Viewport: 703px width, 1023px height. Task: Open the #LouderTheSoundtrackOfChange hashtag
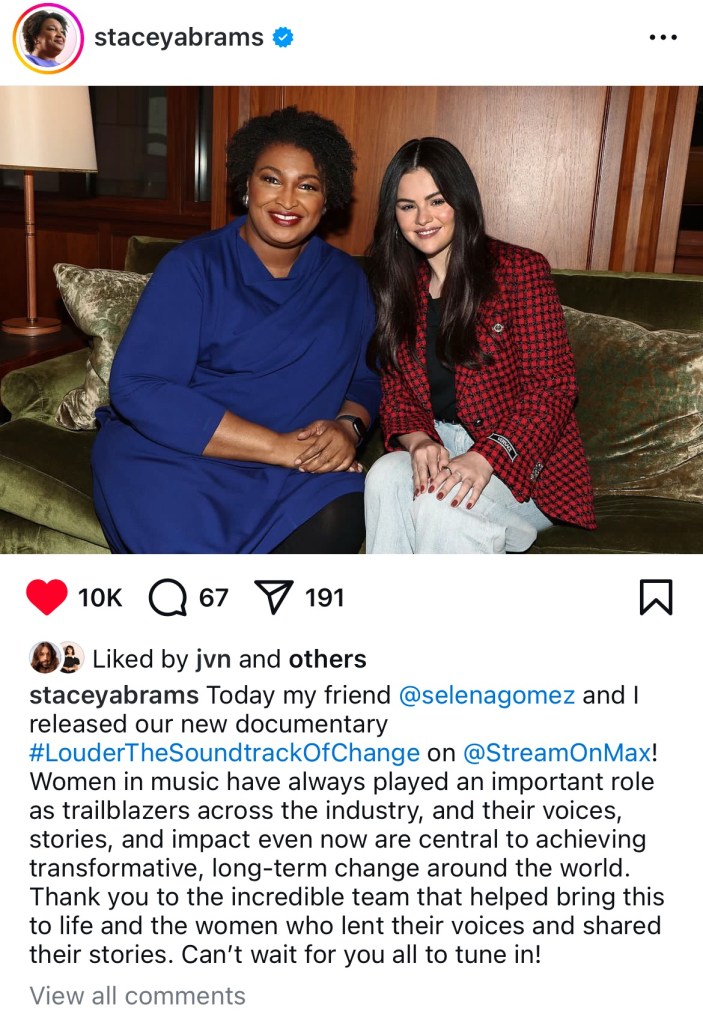click(224, 753)
